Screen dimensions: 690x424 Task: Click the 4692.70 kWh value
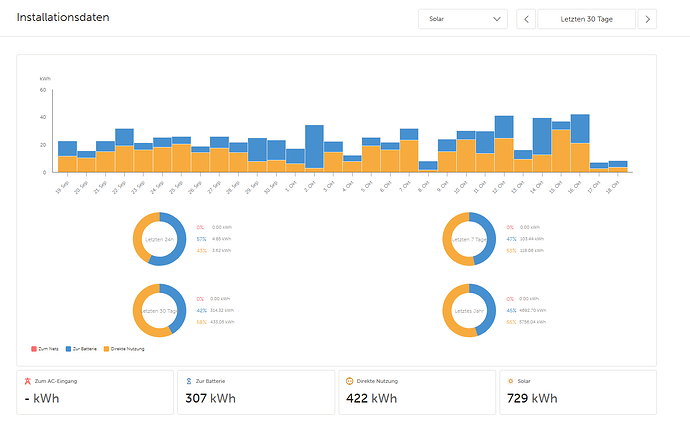pyautogui.click(x=532, y=310)
